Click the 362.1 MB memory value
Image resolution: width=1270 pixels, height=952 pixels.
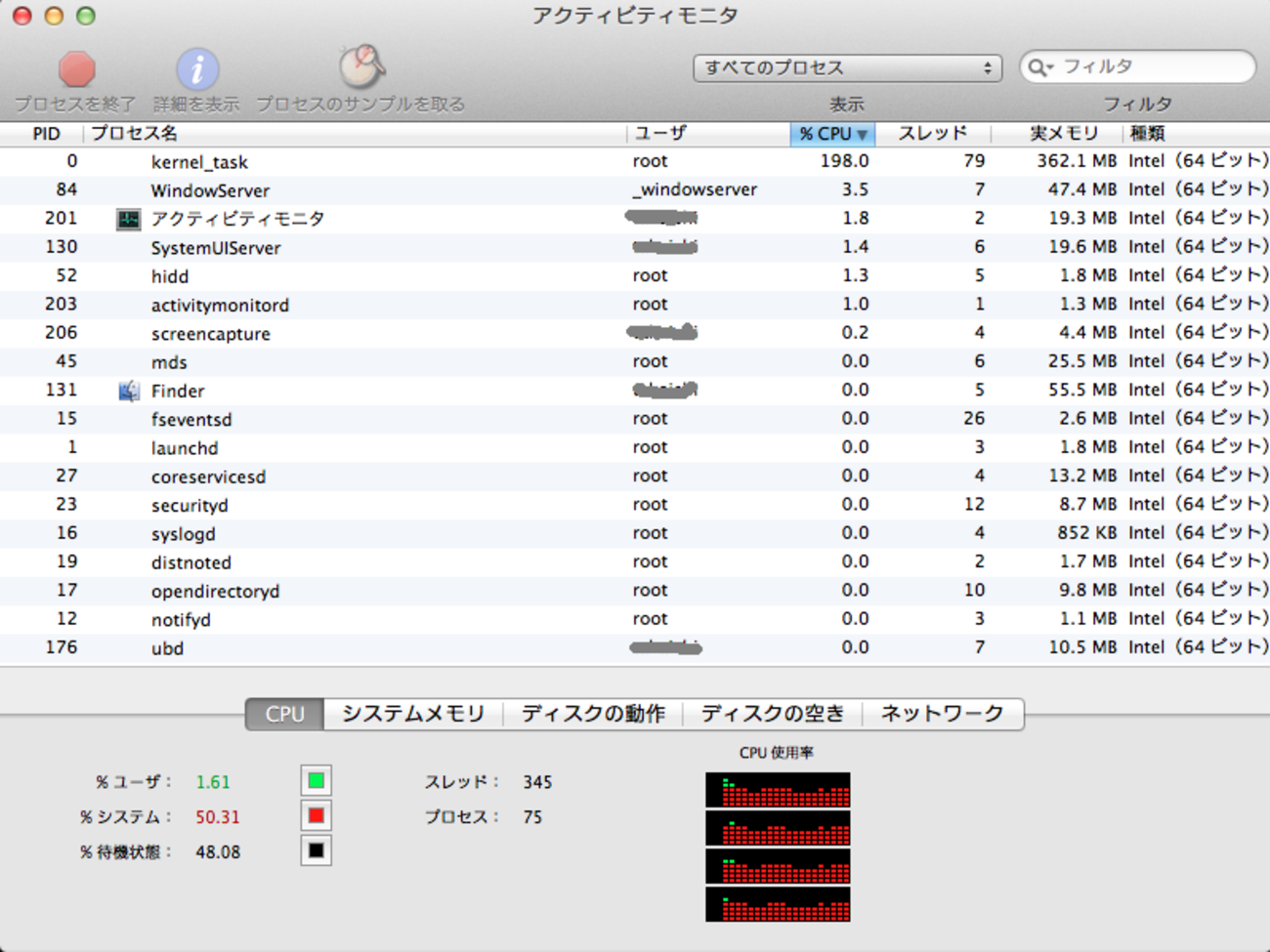[x=1077, y=161]
